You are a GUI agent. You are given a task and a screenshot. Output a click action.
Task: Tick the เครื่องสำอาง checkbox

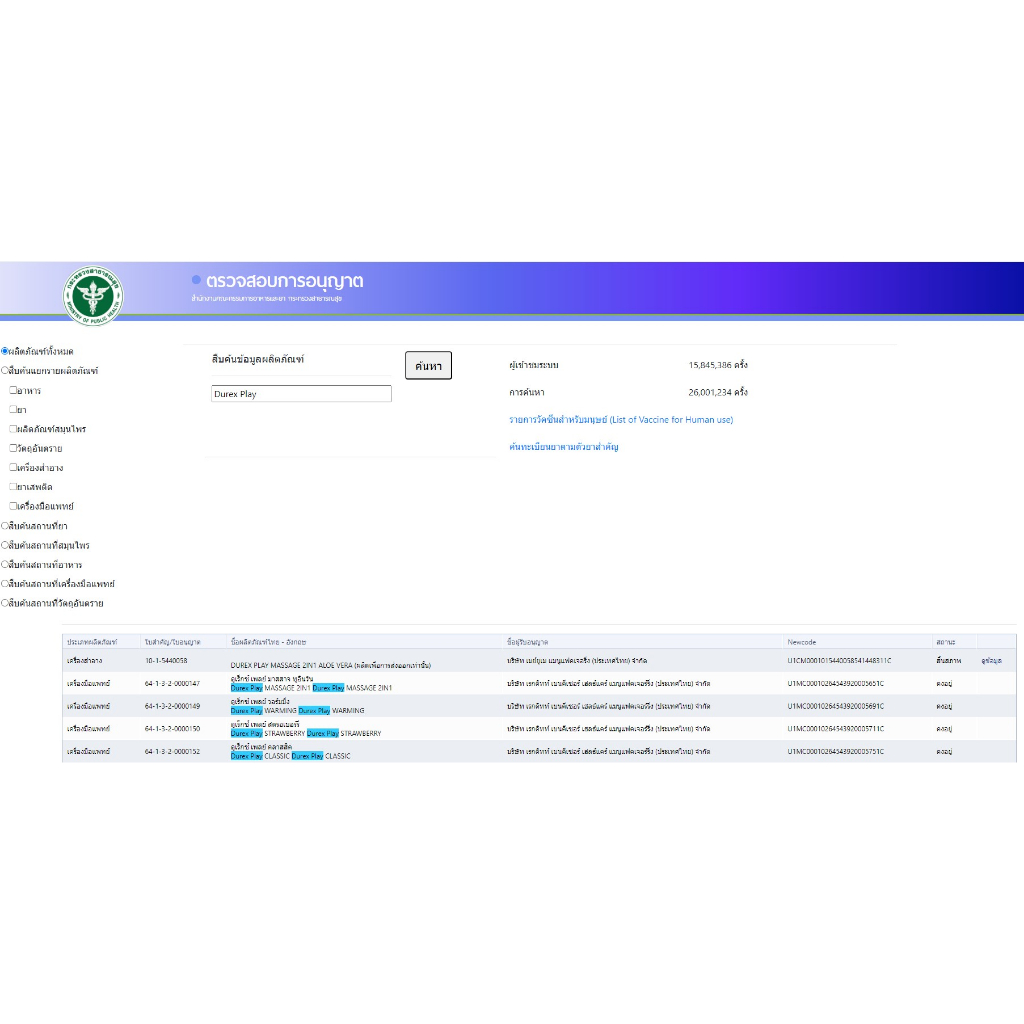coord(13,467)
